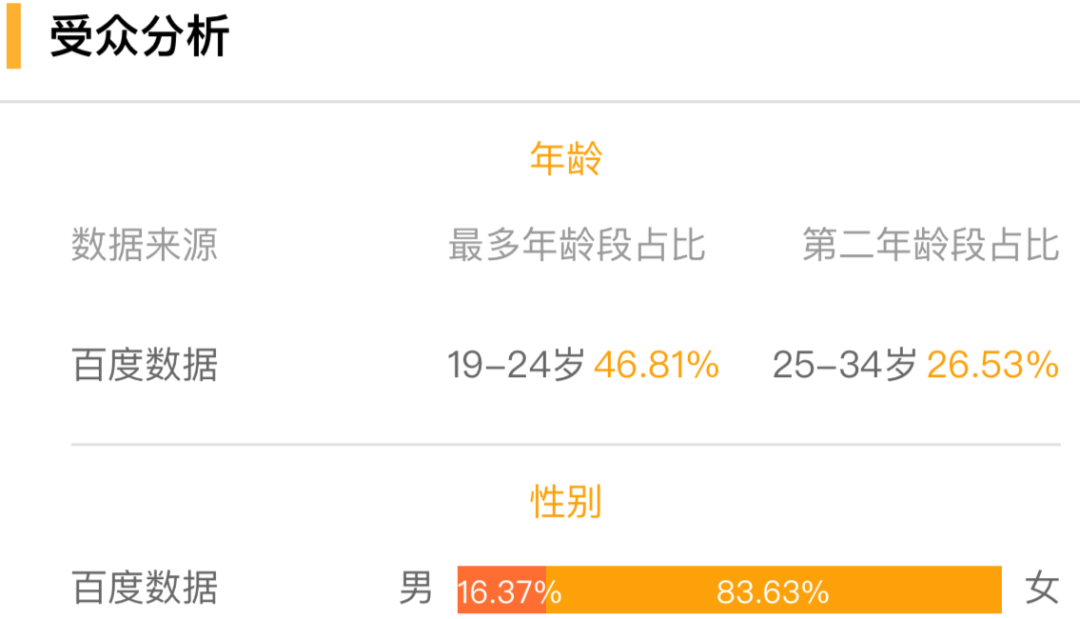The image size is (1080, 619).
Task: Click the 46.81% percentage value
Action: point(656,365)
